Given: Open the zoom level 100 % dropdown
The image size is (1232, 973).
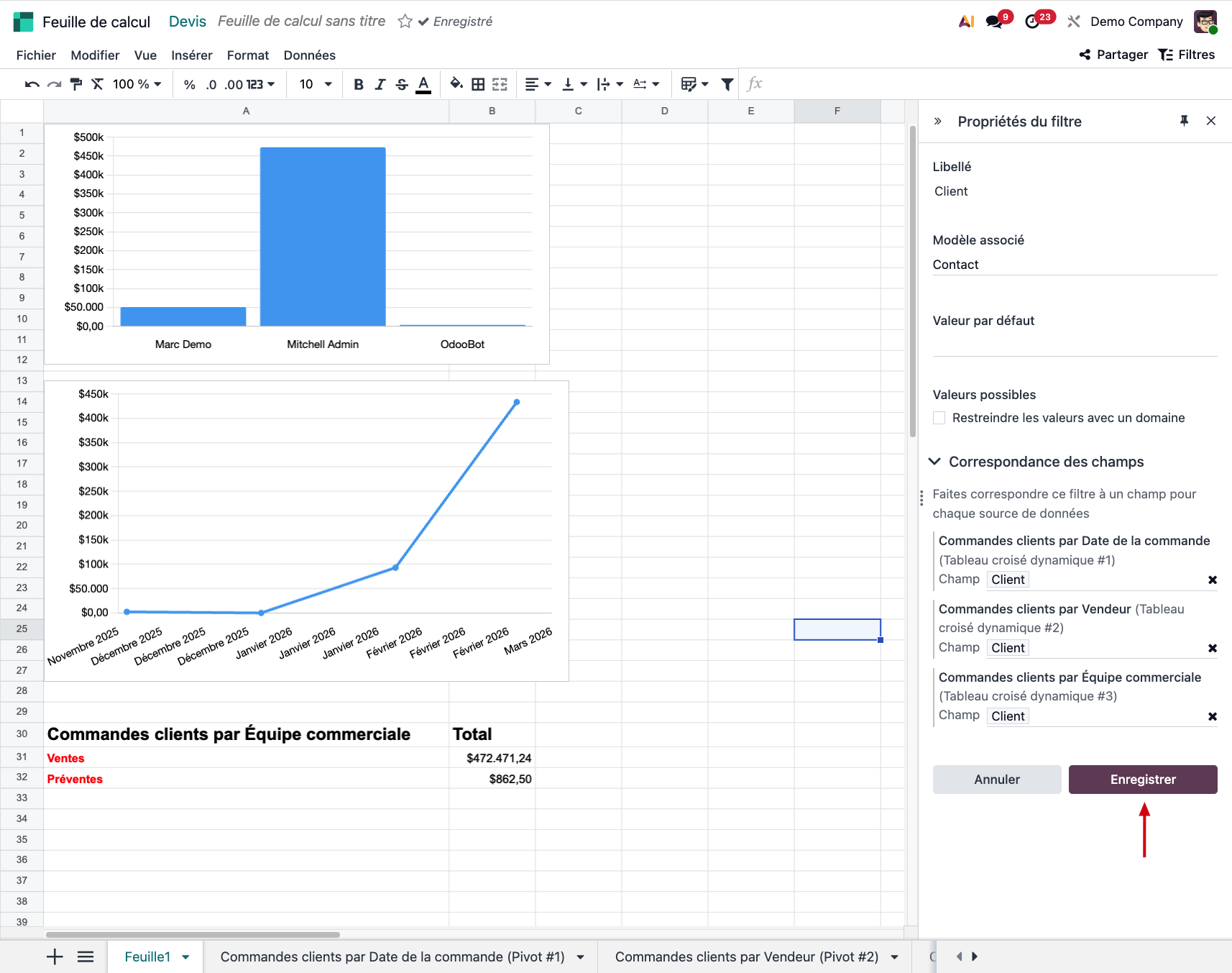Looking at the screenshot, I should click(x=137, y=84).
